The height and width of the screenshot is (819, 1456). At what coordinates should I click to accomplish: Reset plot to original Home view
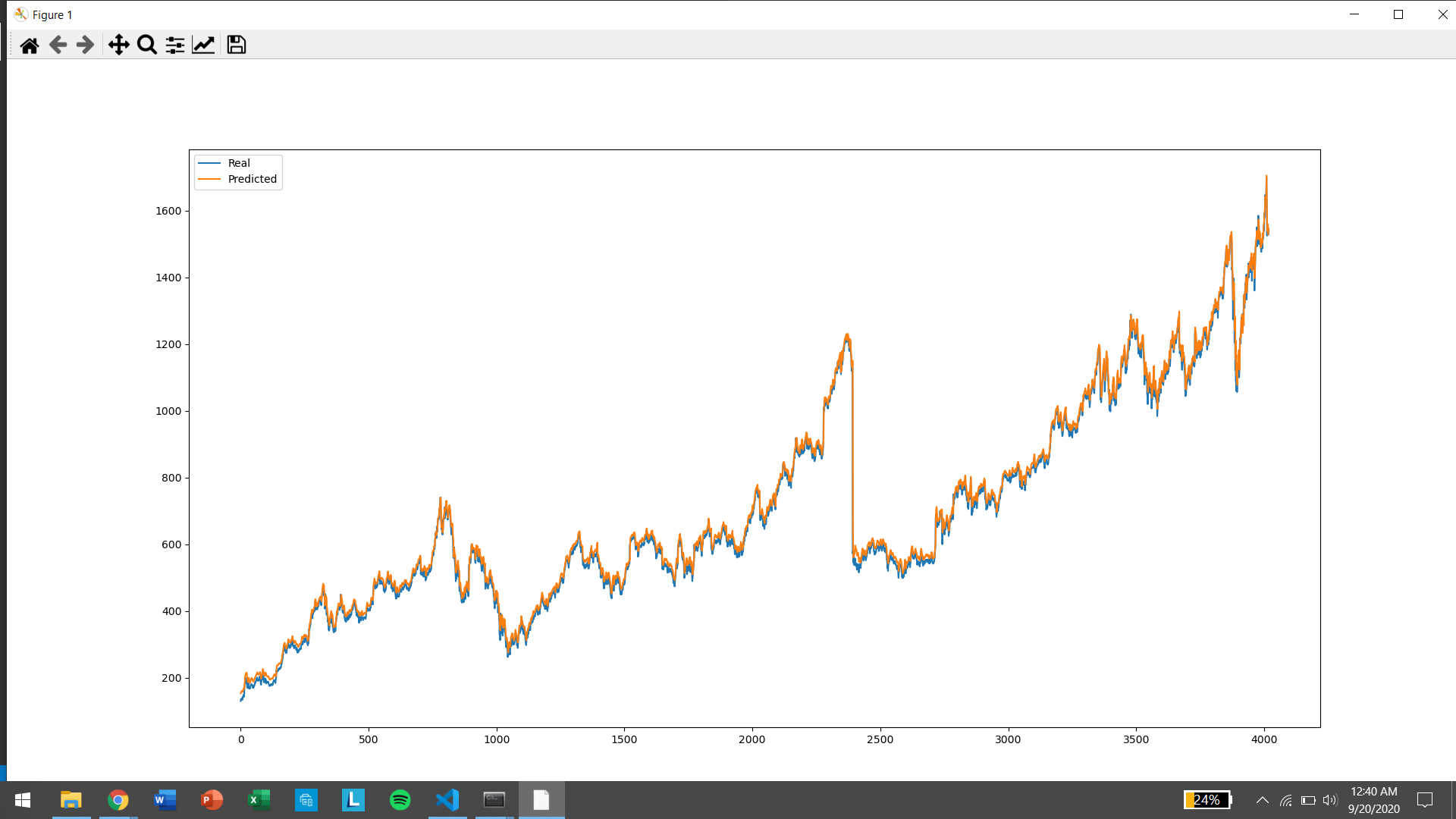coord(30,45)
